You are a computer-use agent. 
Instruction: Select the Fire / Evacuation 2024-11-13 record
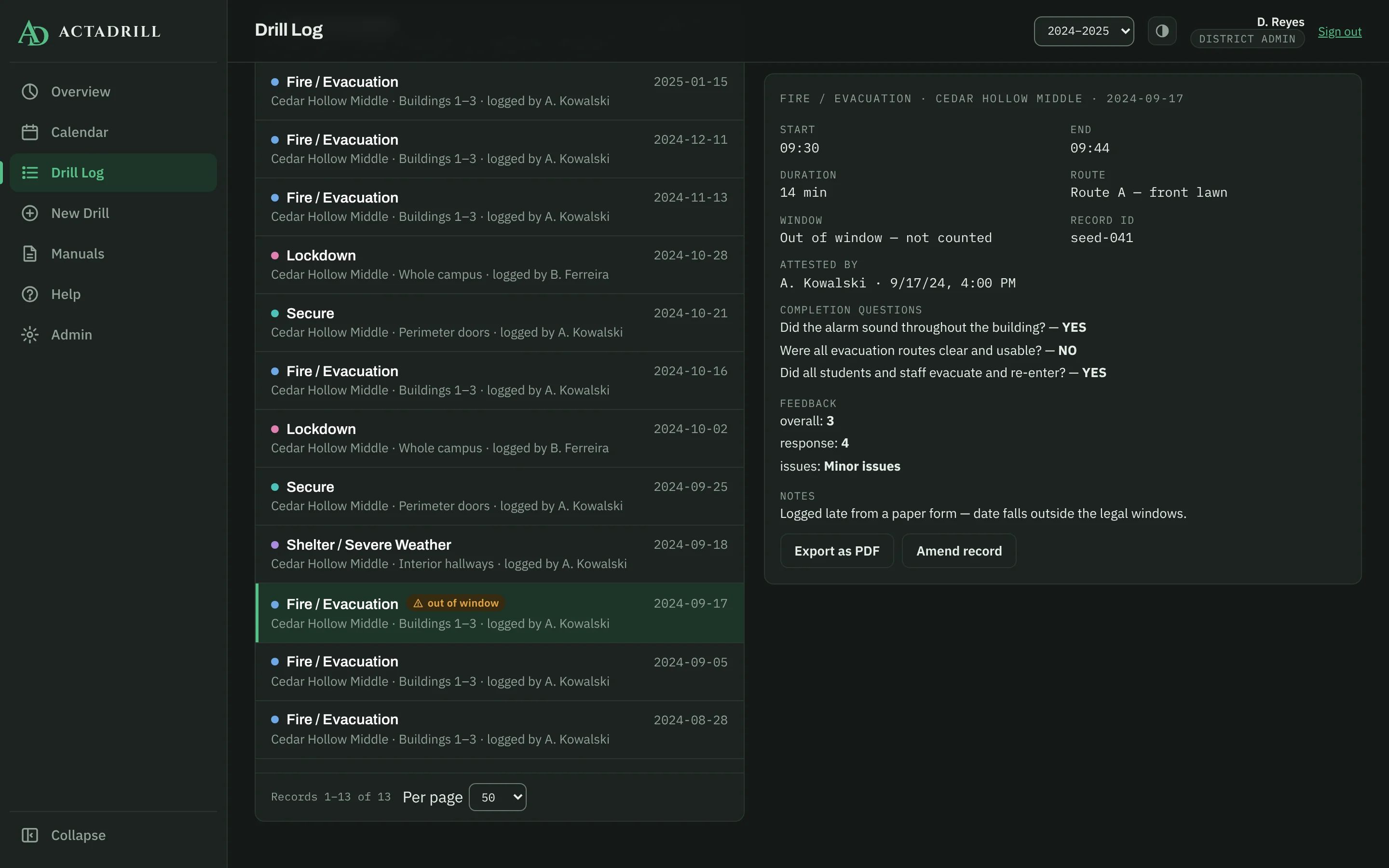tap(499, 207)
